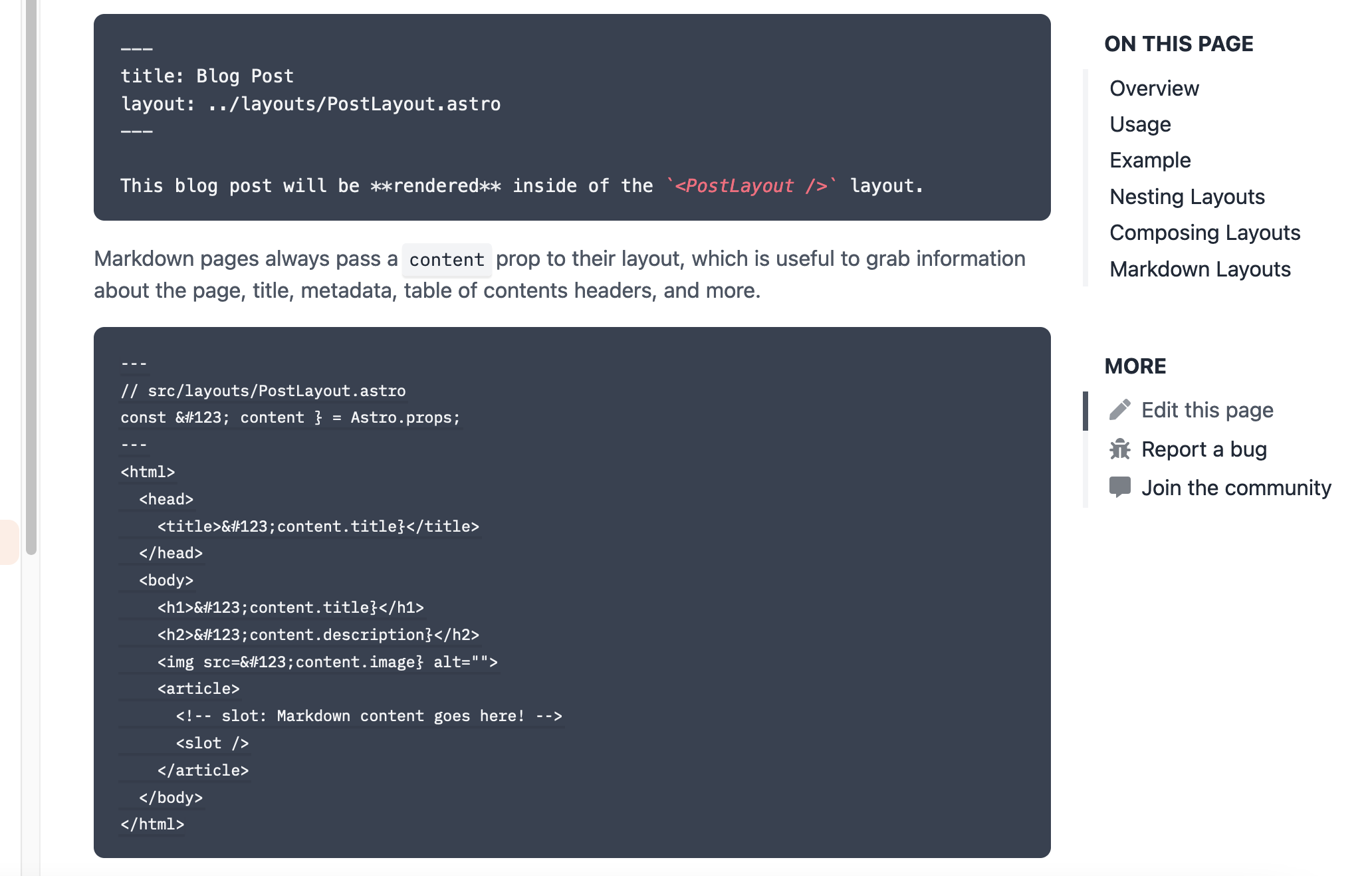The width and height of the screenshot is (1372, 876).
Task: Click the speech bubble icon for Join the community
Action: click(x=1121, y=487)
